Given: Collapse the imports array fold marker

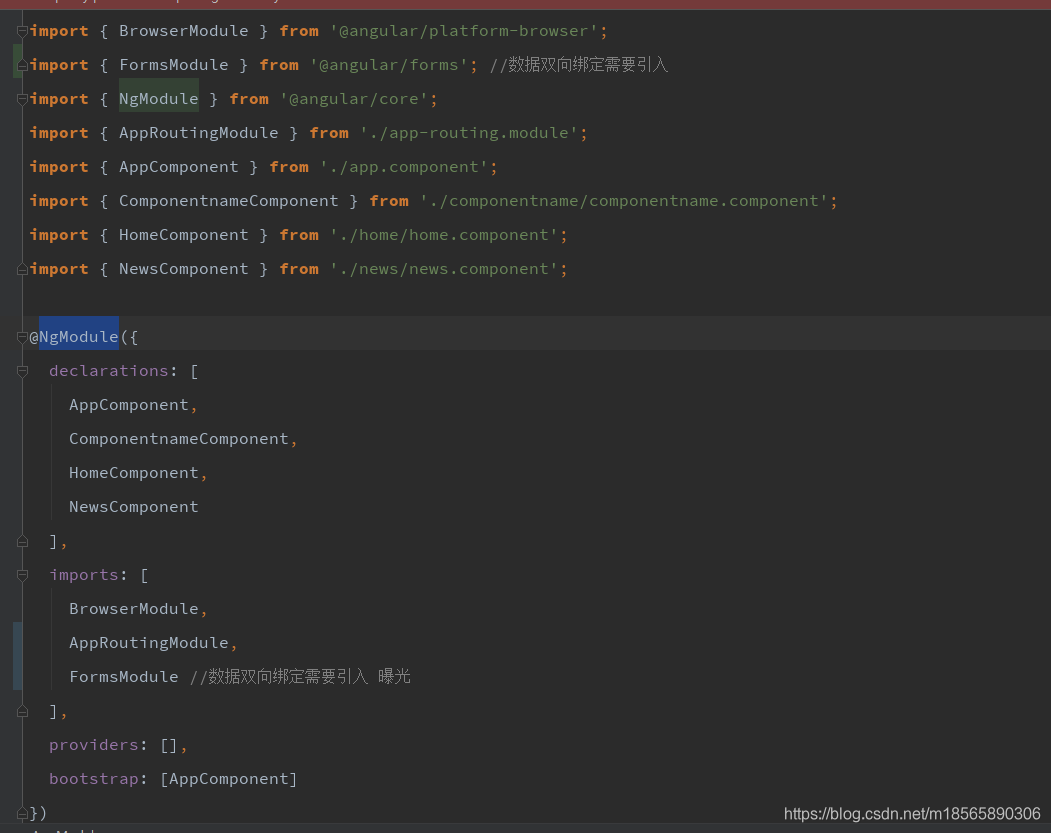Looking at the screenshot, I should point(22,575).
